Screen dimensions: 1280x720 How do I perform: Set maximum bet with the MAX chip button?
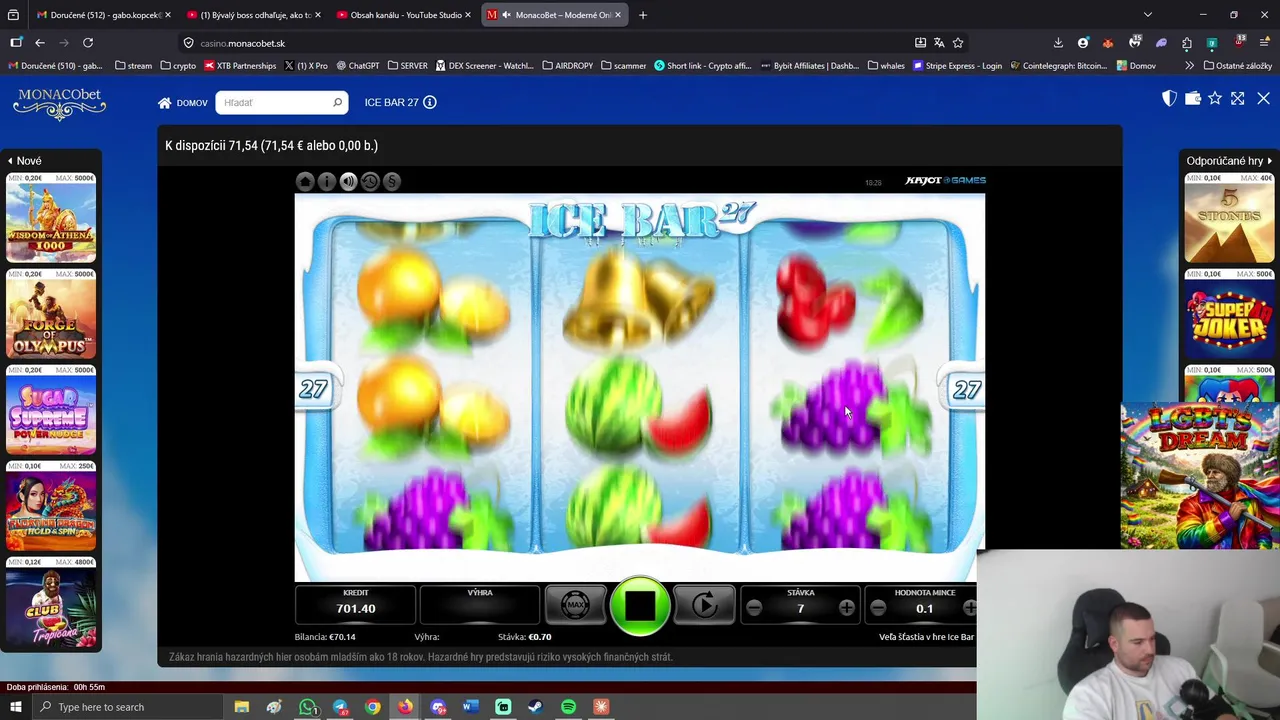tap(575, 604)
